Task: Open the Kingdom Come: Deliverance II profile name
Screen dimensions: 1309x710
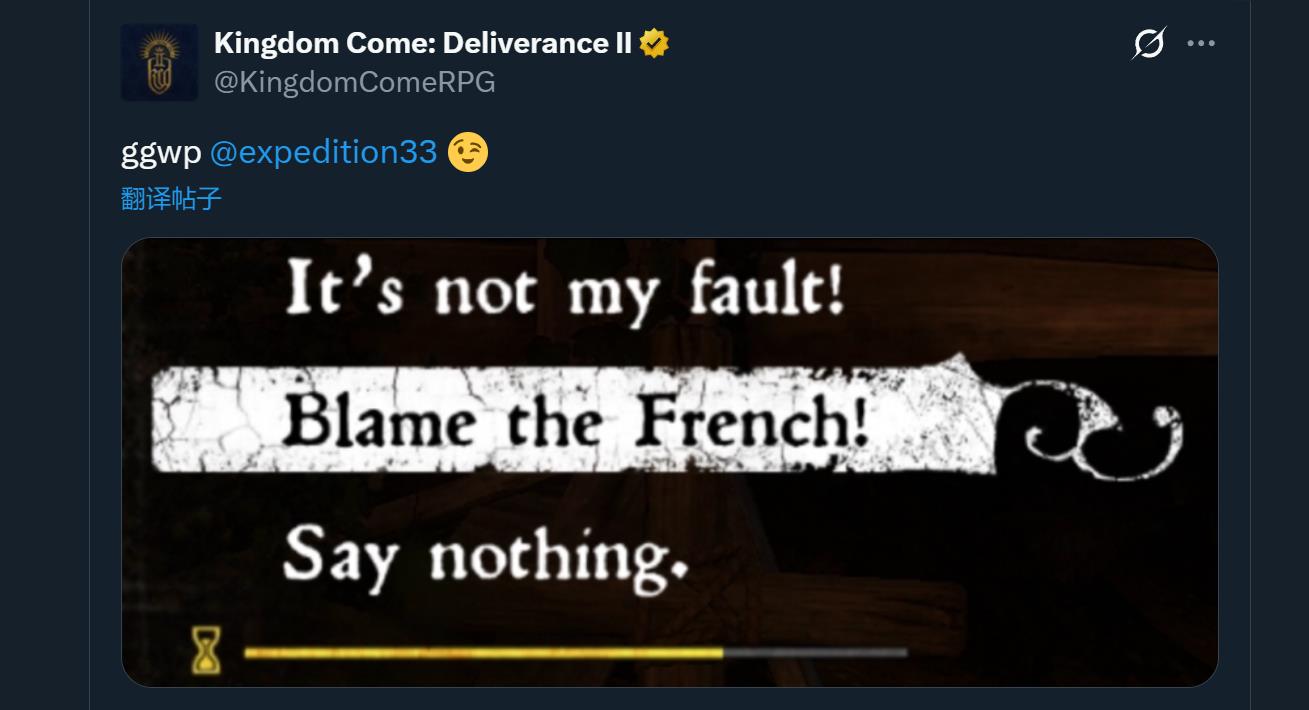Action: pyautogui.click(x=422, y=44)
